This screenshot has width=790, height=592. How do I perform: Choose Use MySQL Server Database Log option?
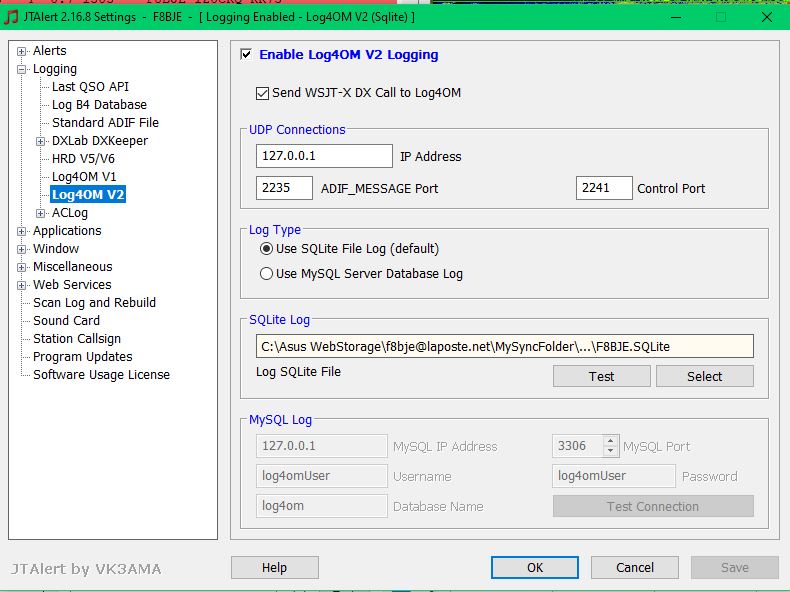coord(266,274)
